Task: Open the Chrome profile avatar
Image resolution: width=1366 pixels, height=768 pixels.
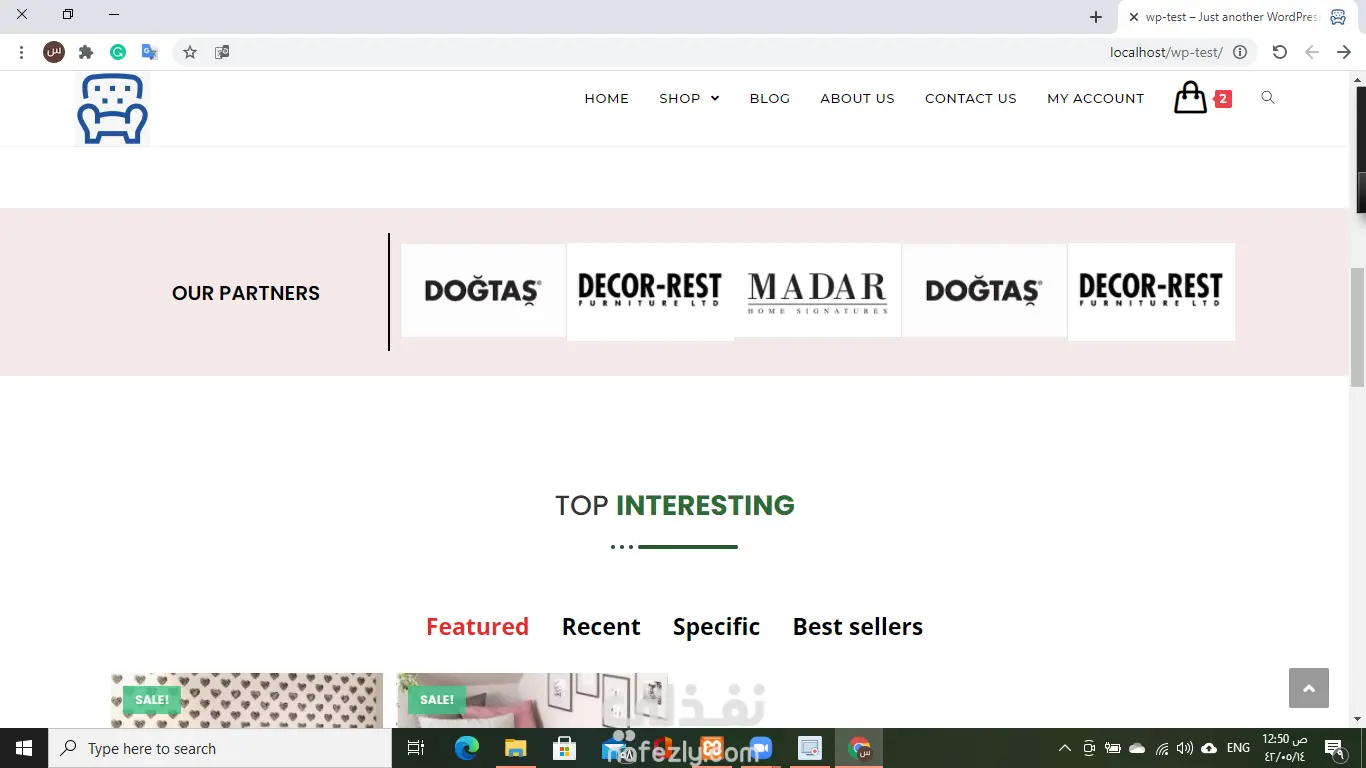Action: click(54, 52)
